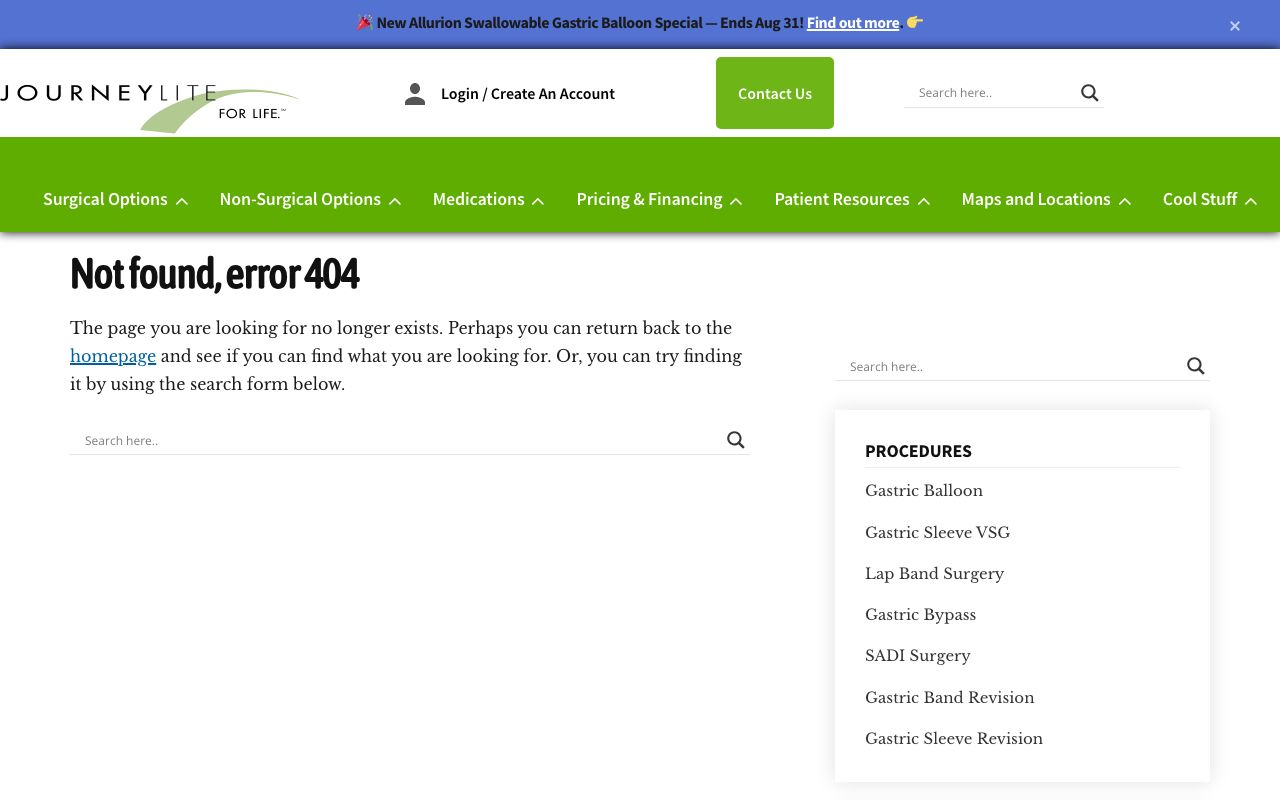Click the JourneyLite For Life logo
This screenshot has height=800, width=1280.
pos(150,106)
